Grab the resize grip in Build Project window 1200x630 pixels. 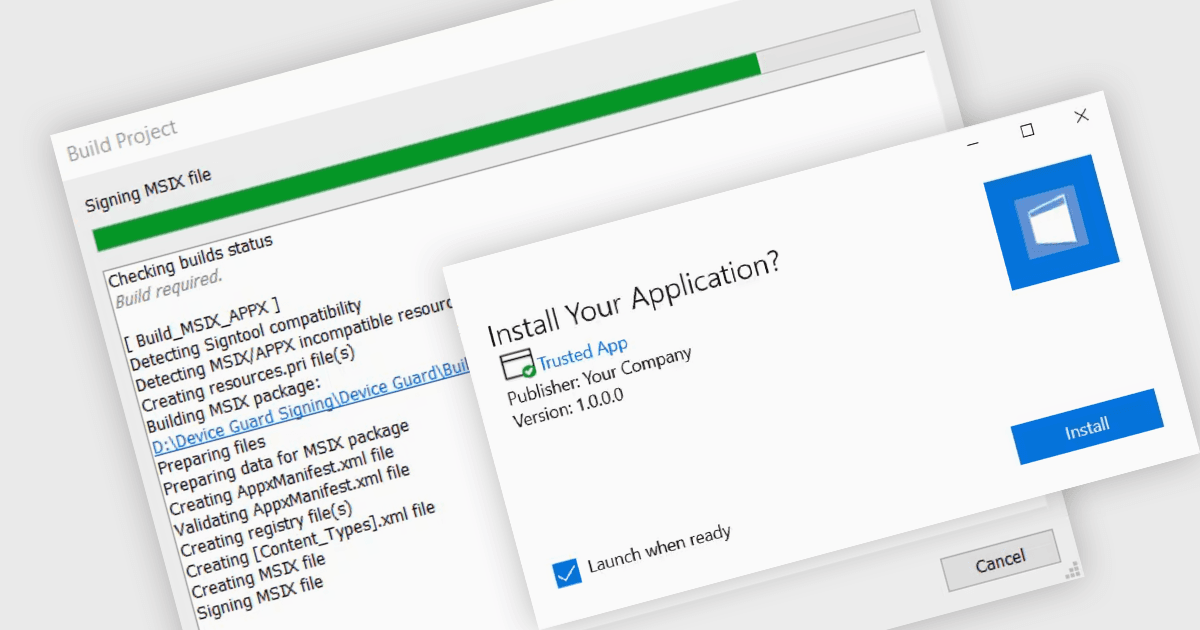coord(1072,570)
